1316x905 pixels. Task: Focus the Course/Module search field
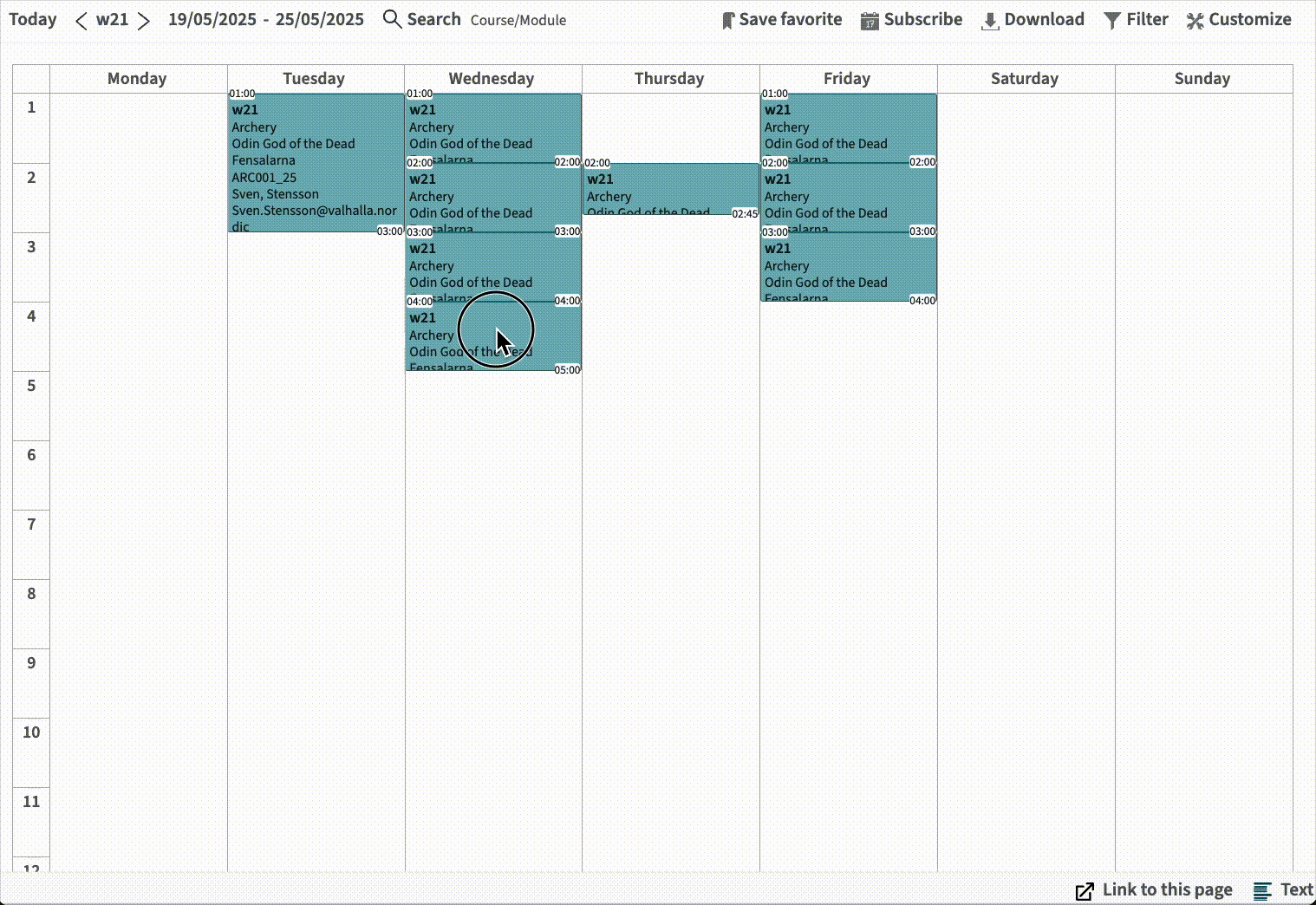518,20
